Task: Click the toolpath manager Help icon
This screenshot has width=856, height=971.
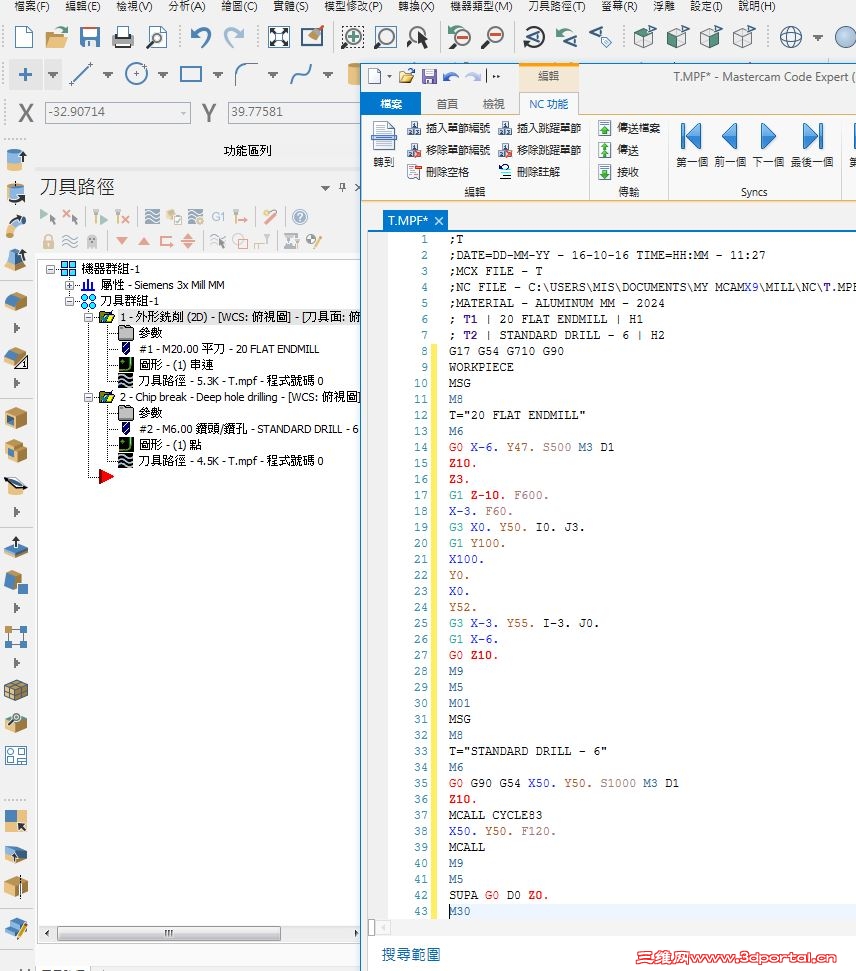Action: point(300,217)
